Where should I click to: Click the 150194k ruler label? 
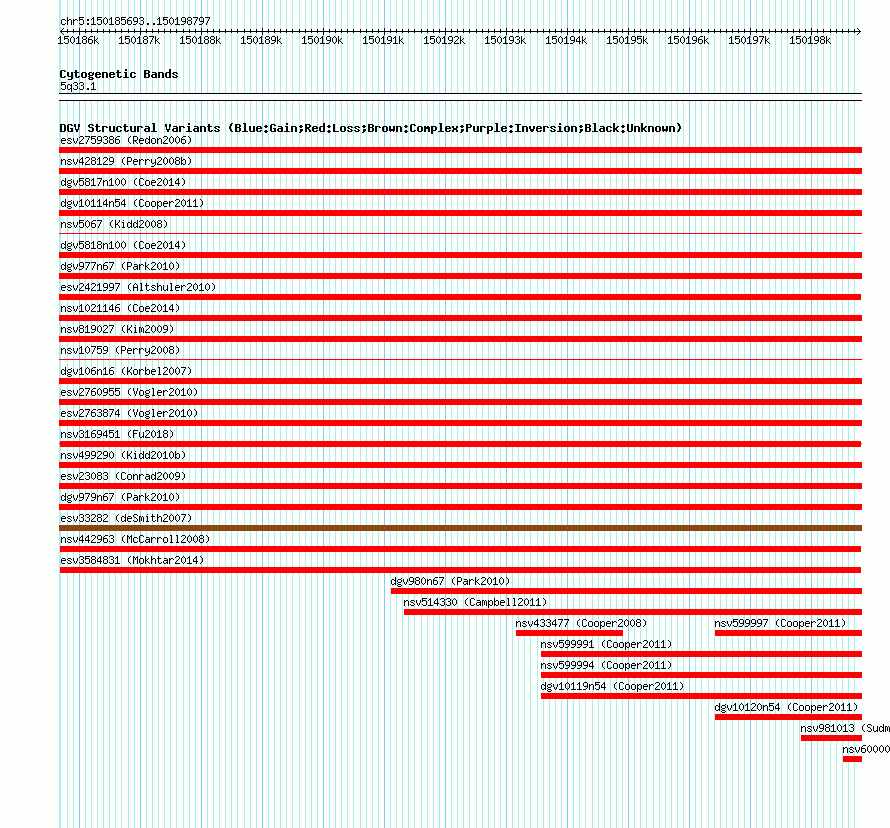pyautogui.click(x=566, y=40)
